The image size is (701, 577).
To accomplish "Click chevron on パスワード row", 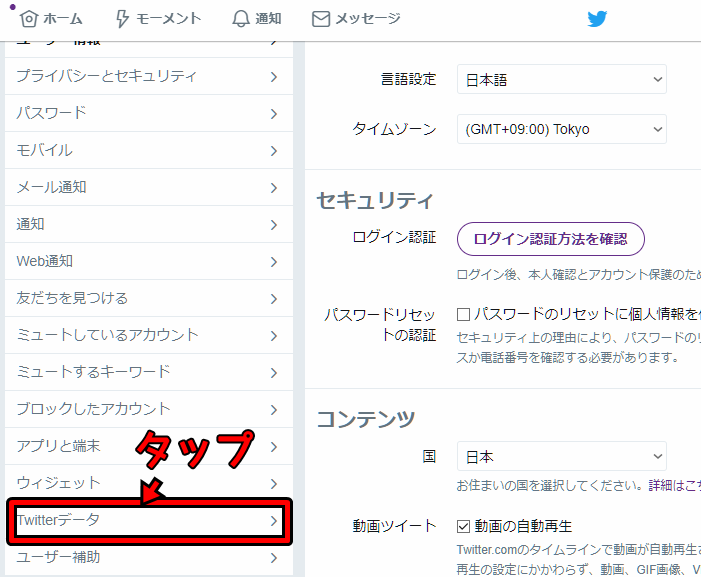I will (274, 114).
